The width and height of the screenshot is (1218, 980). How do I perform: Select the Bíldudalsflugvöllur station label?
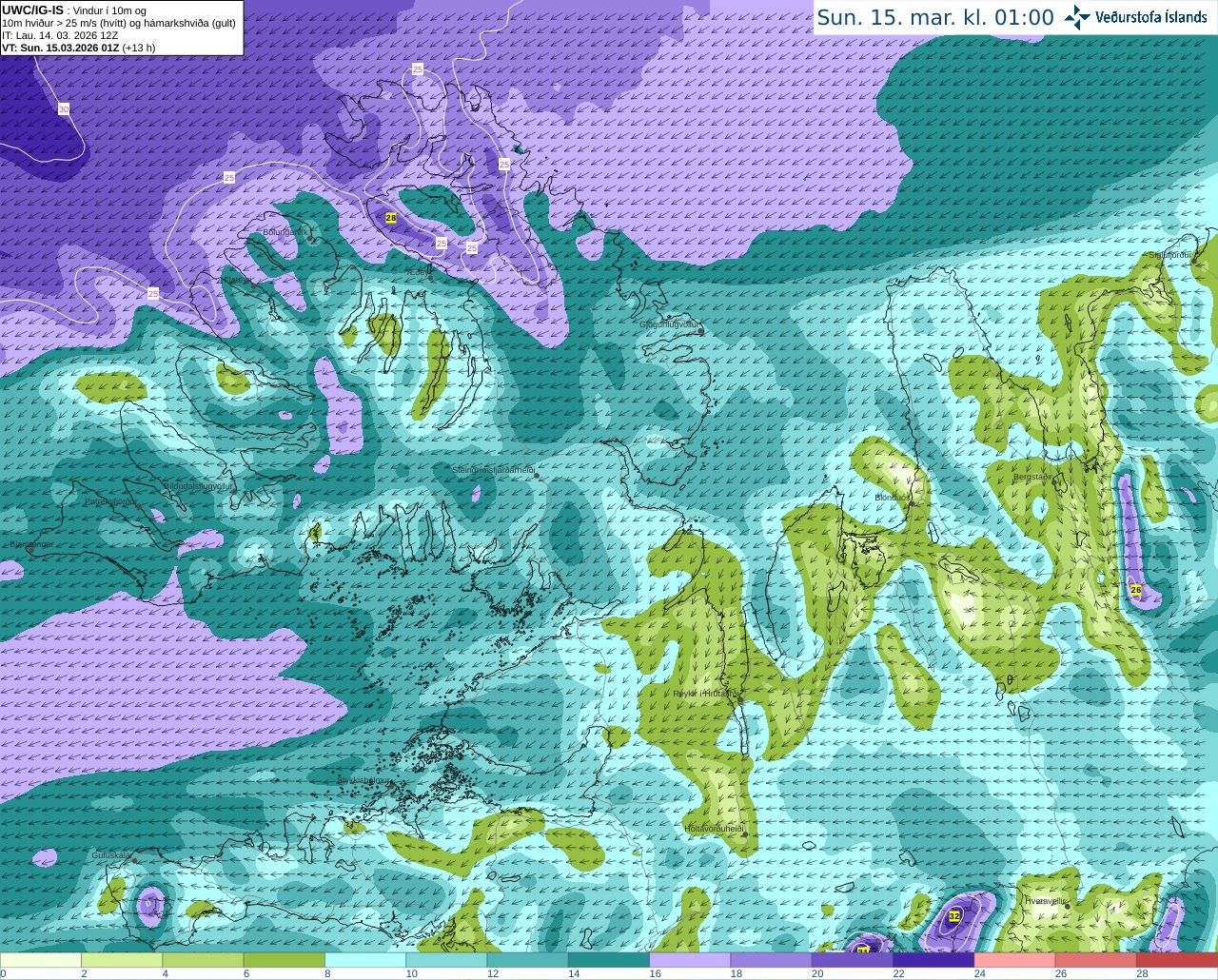point(199,485)
